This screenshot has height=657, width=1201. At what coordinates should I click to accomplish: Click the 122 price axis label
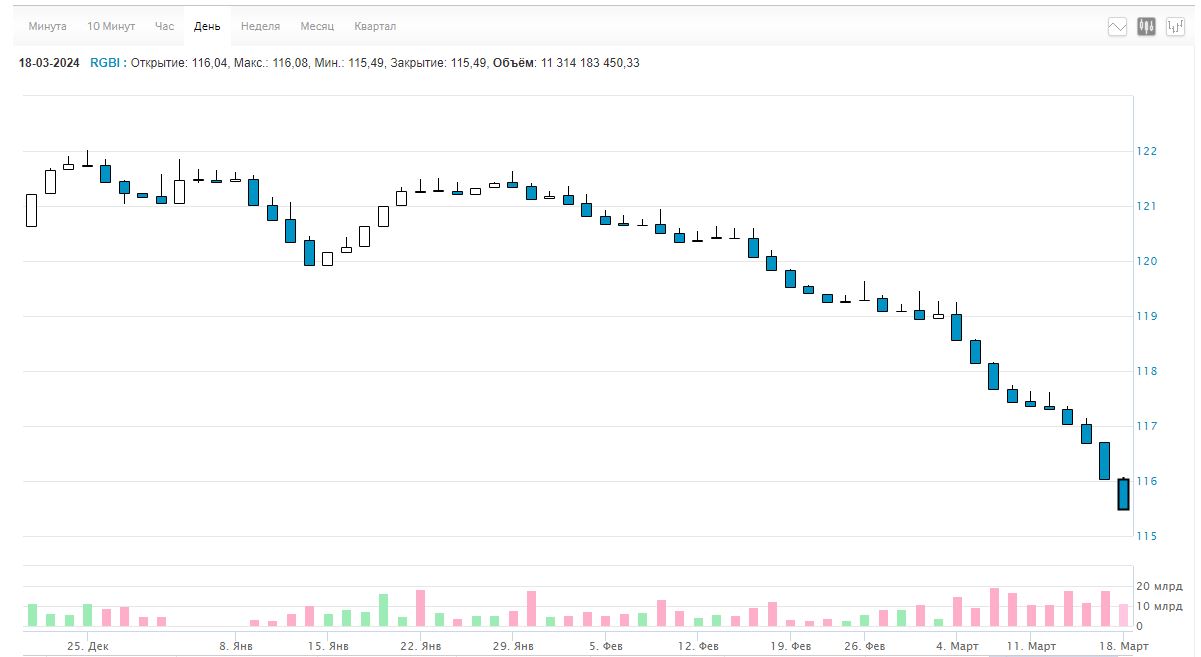coord(1147,151)
